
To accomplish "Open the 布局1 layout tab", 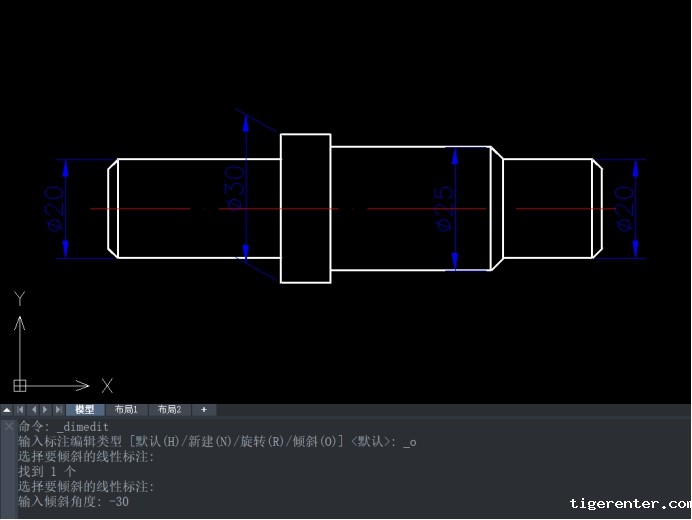I will coord(126,410).
